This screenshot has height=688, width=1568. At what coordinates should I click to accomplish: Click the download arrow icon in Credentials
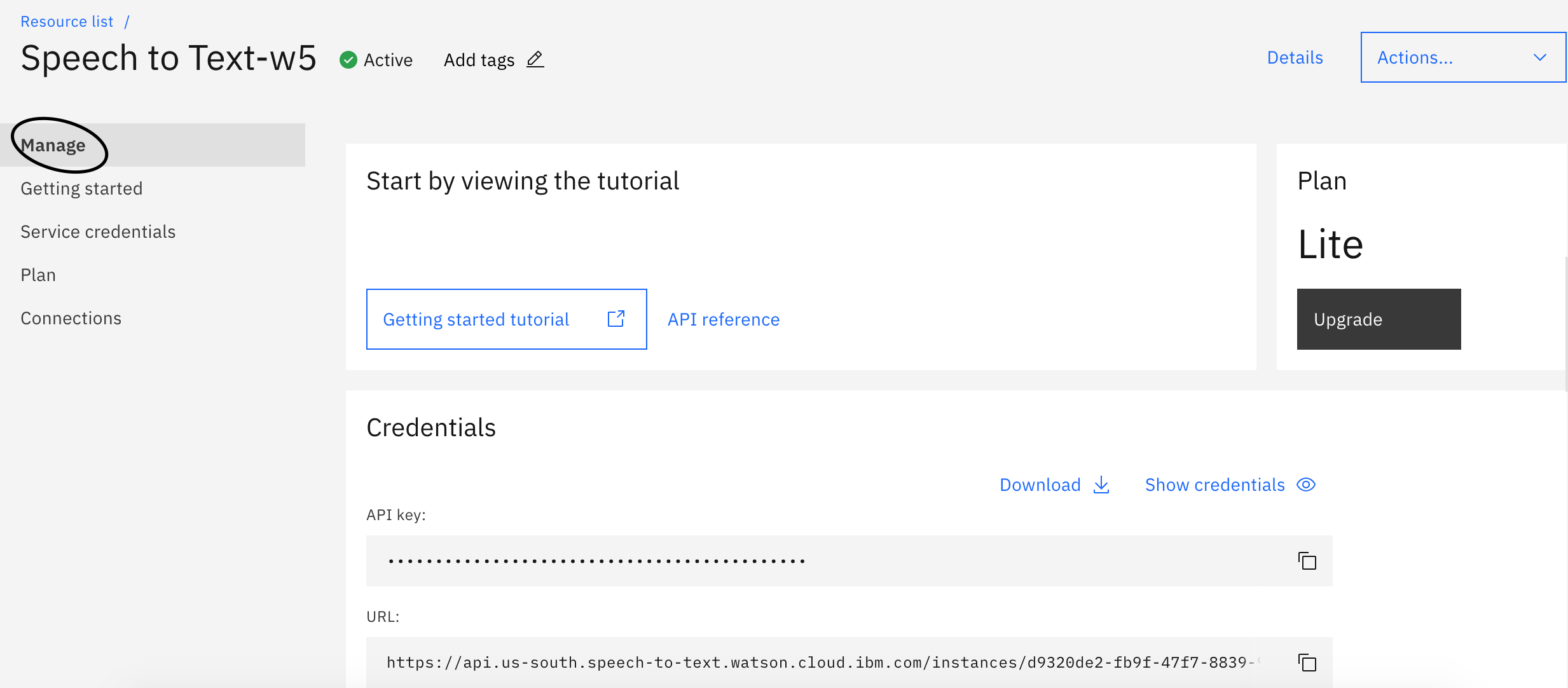pyautogui.click(x=1101, y=485)
